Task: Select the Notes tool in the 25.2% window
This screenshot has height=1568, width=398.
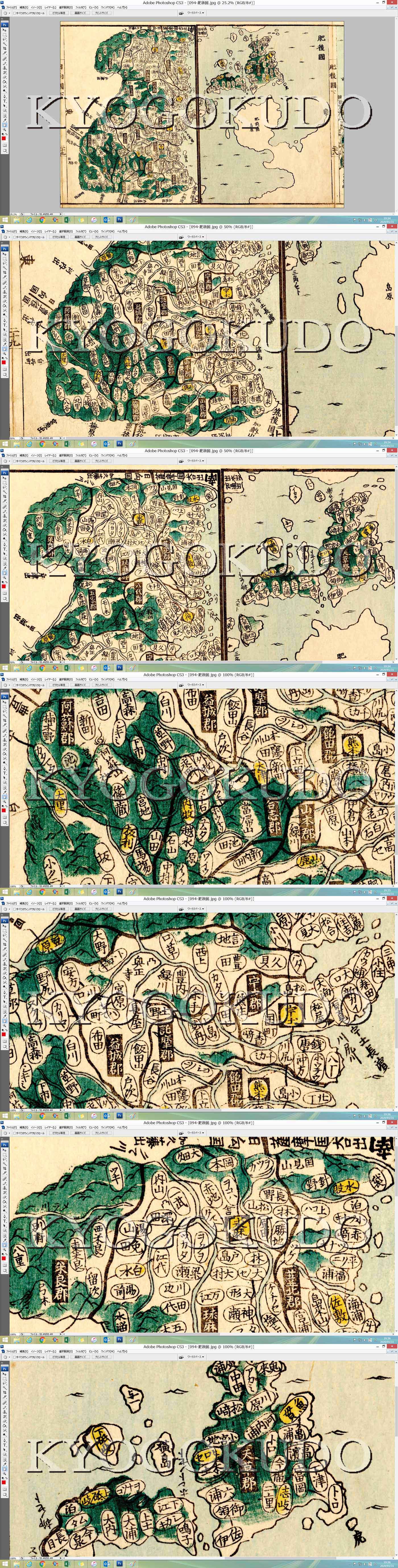Action: (5, 116)
